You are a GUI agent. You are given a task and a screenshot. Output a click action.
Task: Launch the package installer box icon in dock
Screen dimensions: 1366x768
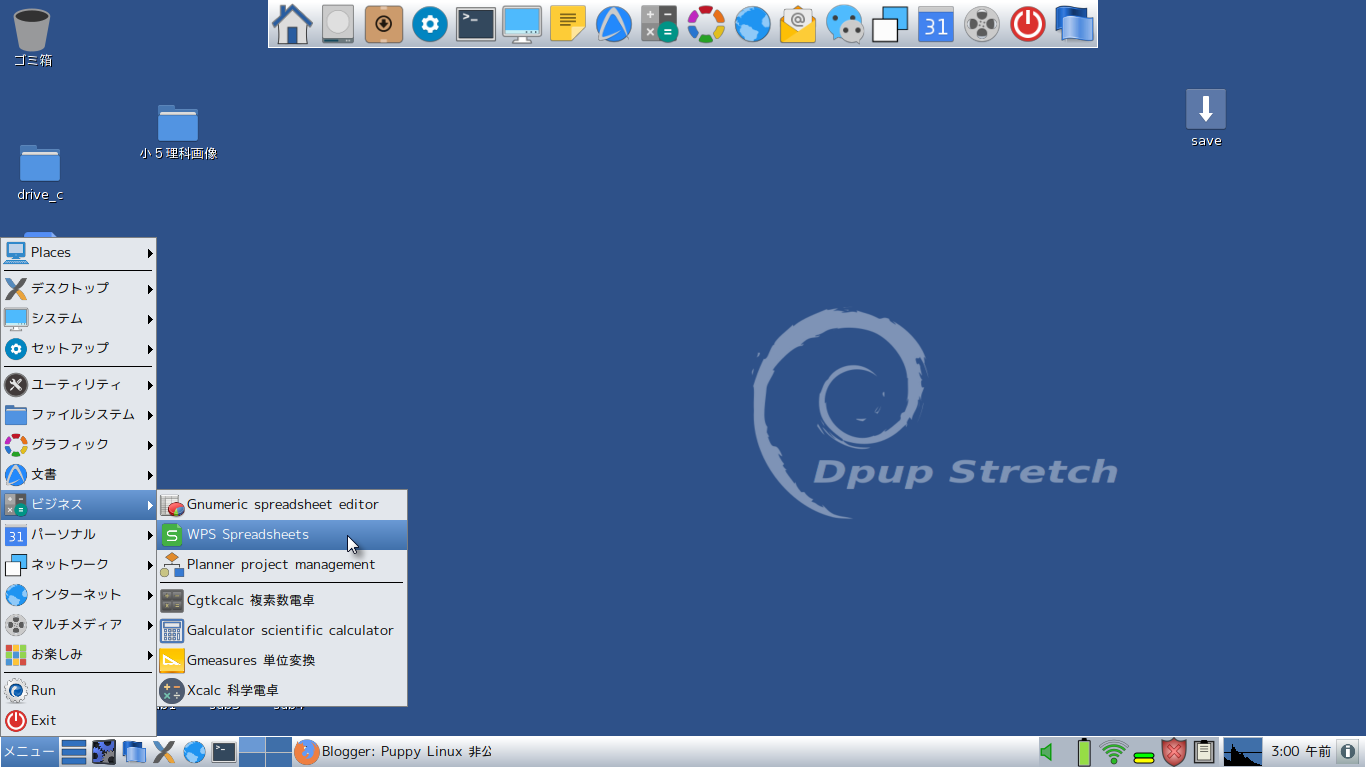pyautogui.click(x=384, y=24)
